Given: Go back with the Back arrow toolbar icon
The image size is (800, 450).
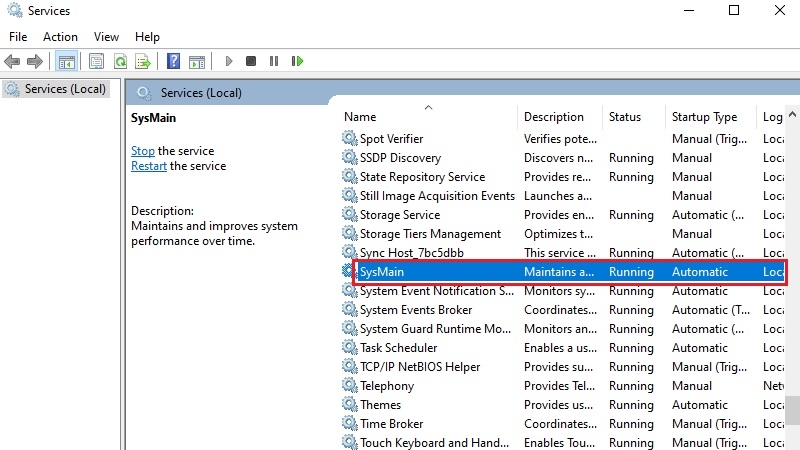Looking at the screenshot, I should click(x=12, y=62).
